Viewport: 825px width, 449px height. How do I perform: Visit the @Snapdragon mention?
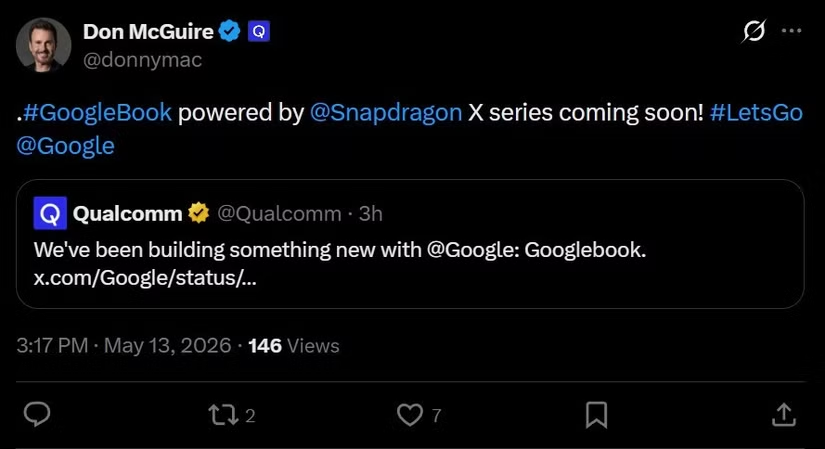coord(386,113)
